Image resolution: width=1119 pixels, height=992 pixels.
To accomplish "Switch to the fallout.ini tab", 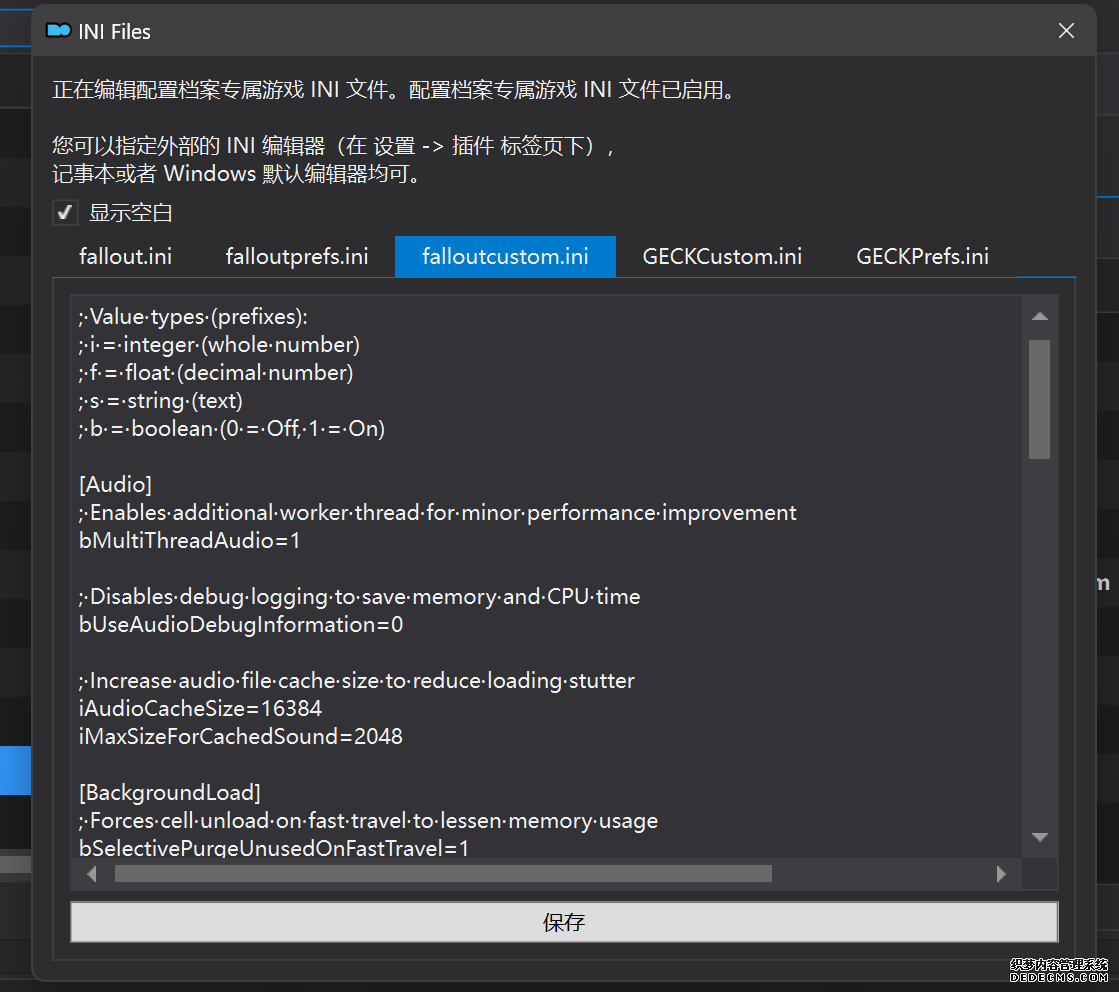I will click(125, 257).
